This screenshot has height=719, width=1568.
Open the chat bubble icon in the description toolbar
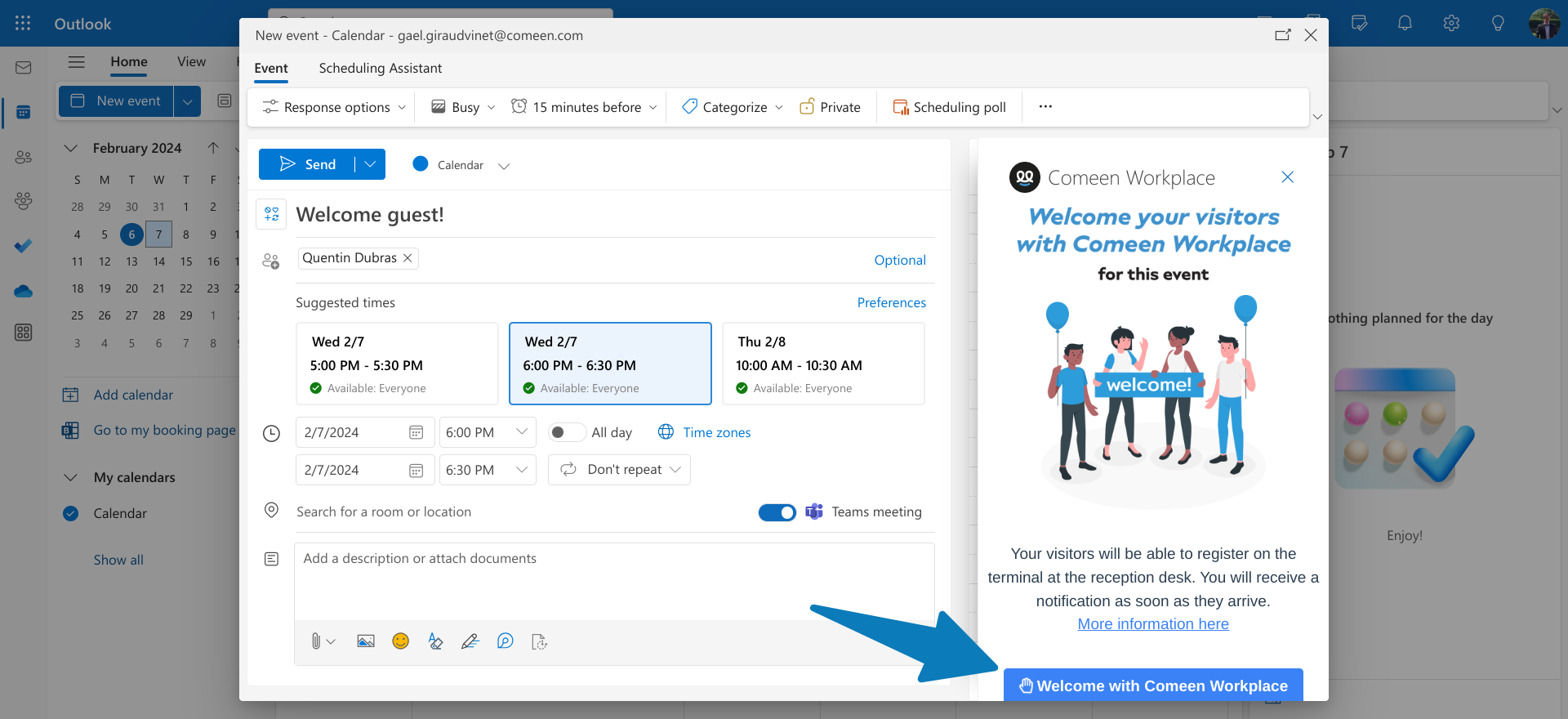pos(506,641)
